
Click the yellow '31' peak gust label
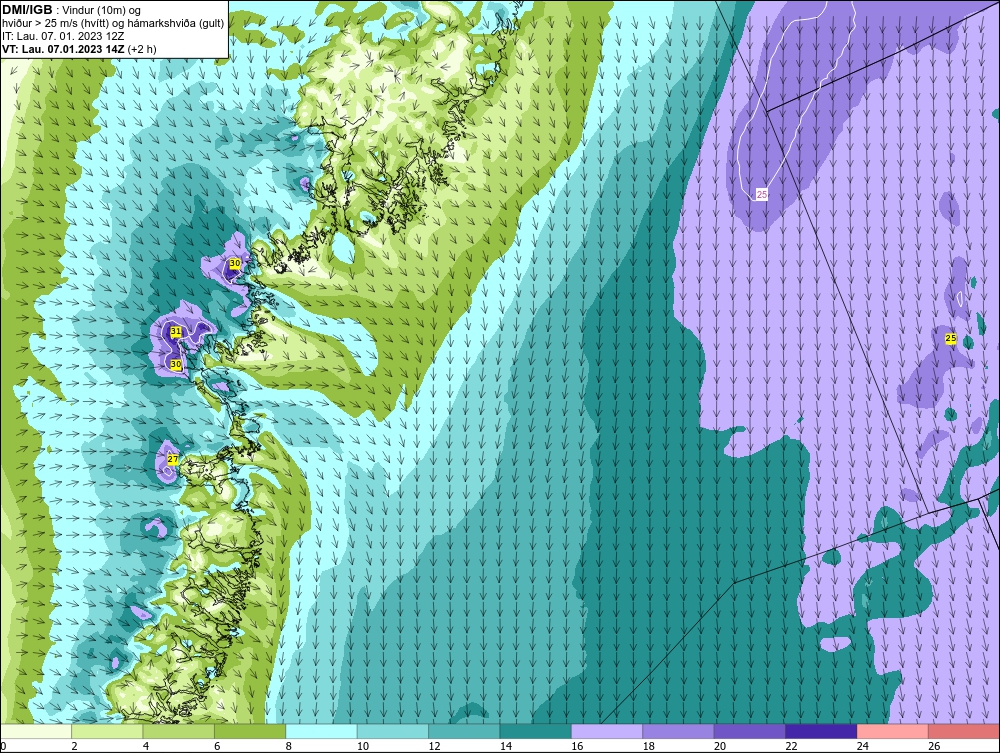[x=176, y=332]
